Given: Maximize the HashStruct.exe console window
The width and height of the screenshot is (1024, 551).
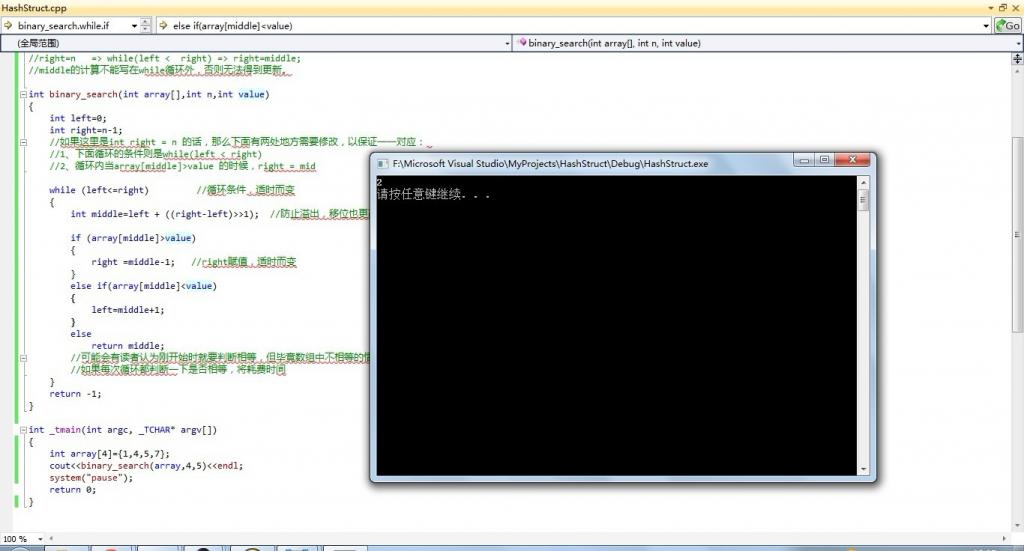Looking at the screenshot, I should (x=824, y=160).
